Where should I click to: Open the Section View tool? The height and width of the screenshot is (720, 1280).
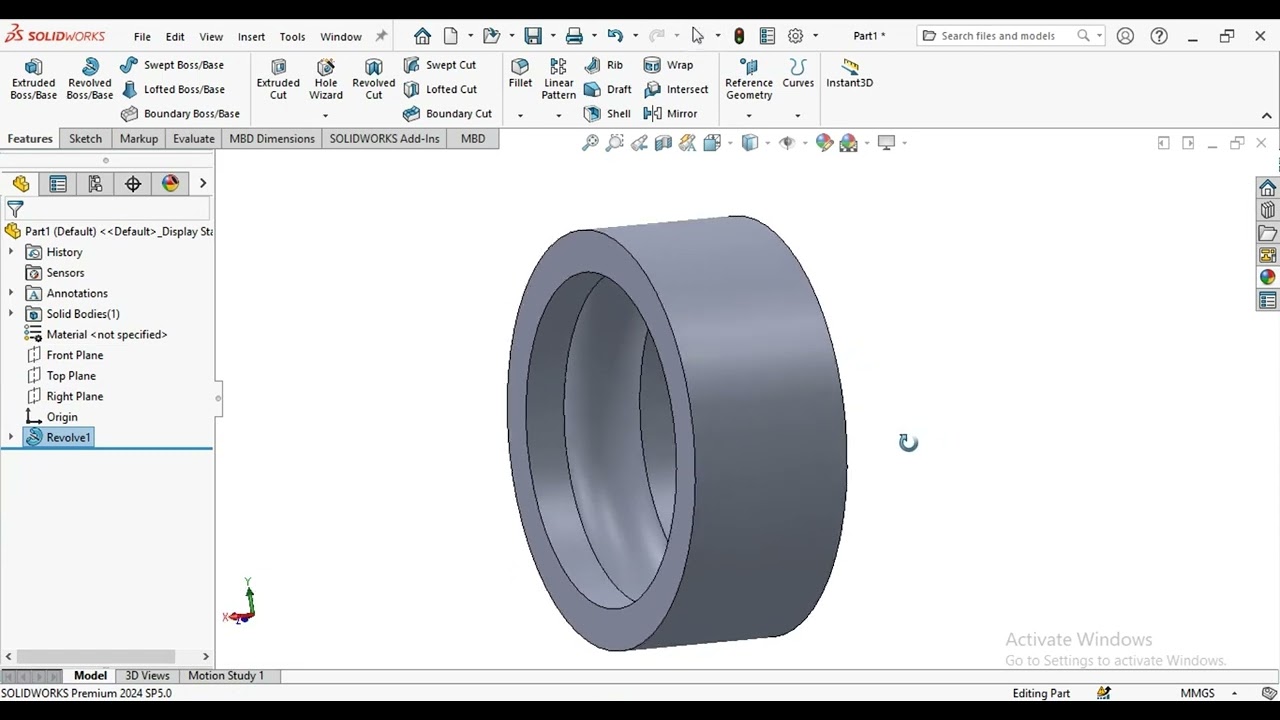[663, 143]
